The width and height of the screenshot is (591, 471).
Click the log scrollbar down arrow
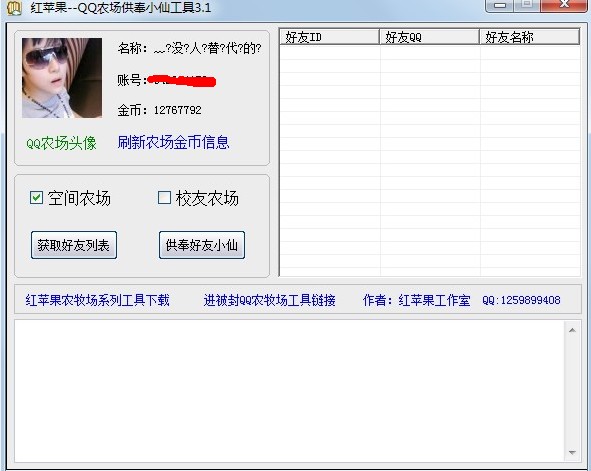[572, 453]
